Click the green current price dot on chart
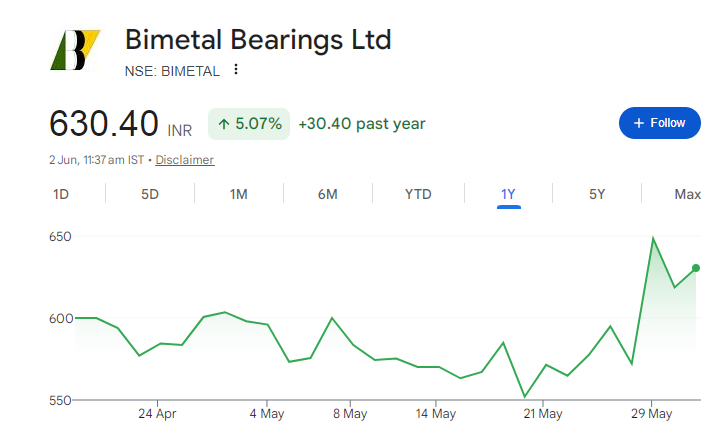Image resolution: width=718 pixels, height=436 pixels. (696, 268)
